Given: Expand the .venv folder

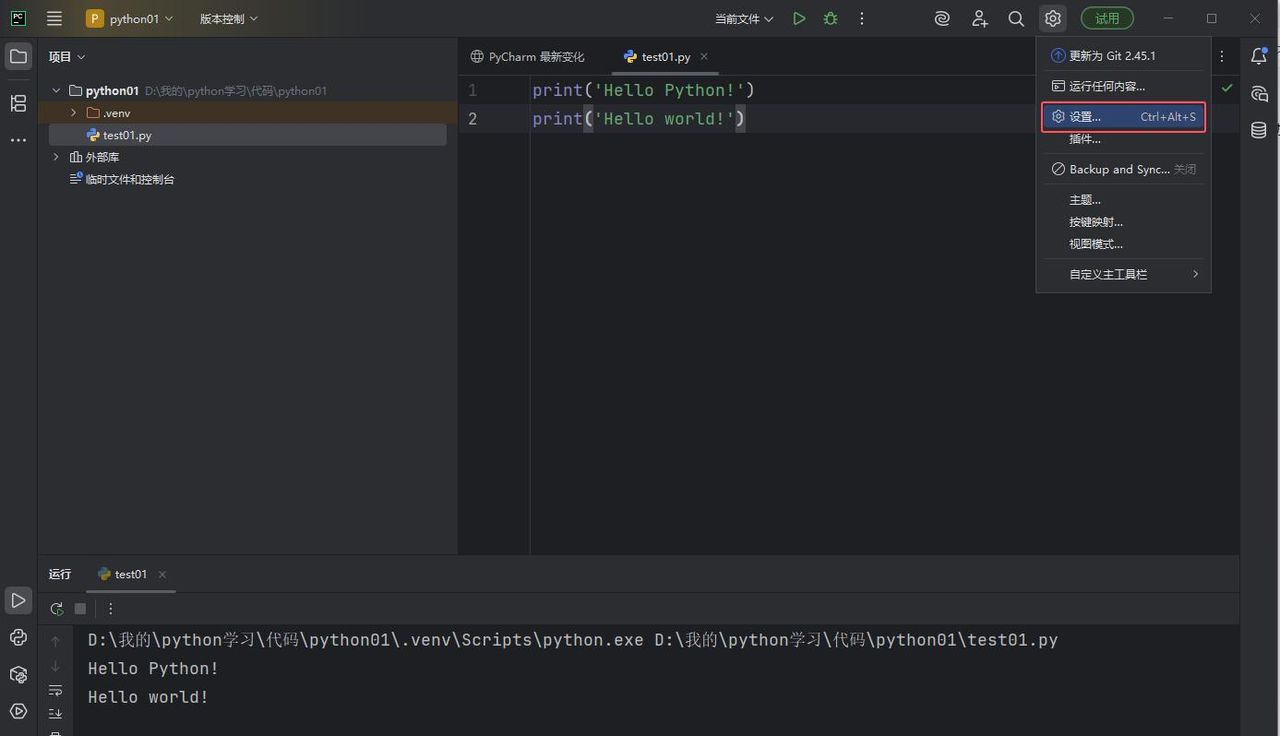Looking at the screenshot, I should [73, 113].
